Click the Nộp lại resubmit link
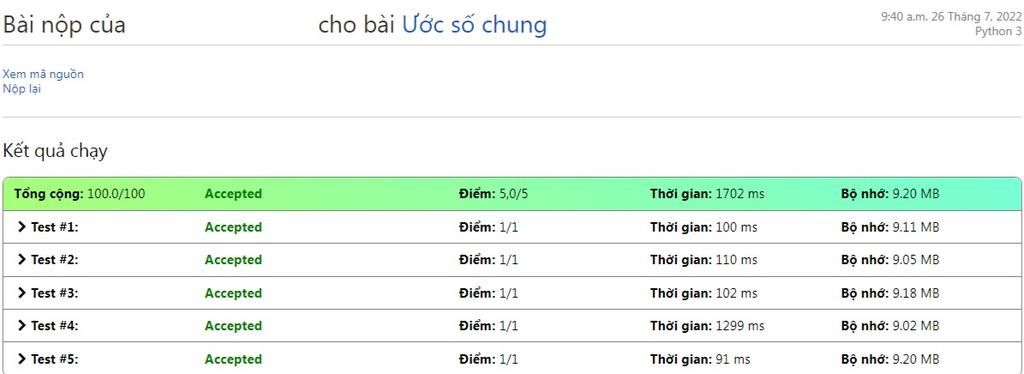1024x374 pixels. [x=22, y=89]
